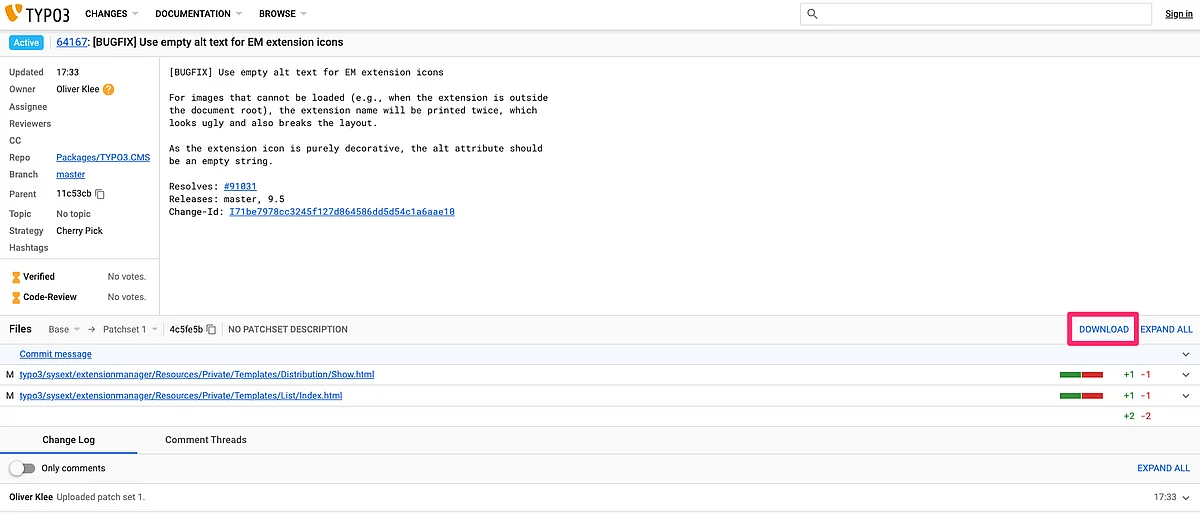
Task: Click the Verified hourglass icon
Action: point(15,277)
